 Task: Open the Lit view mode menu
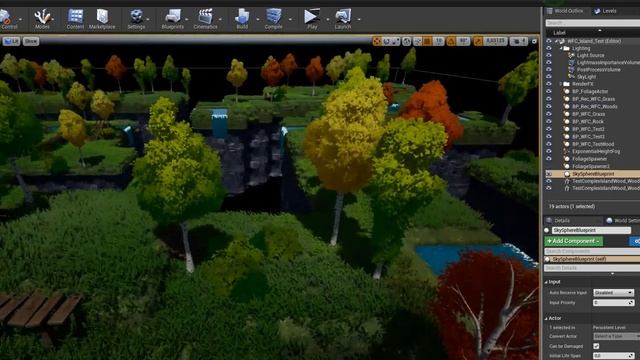[x=11, y=41]
